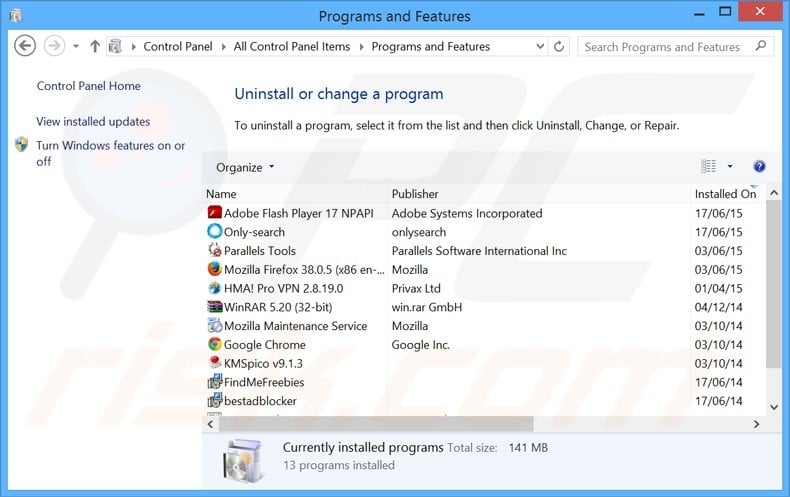The height and width of the screenshot is (497, 790).
Task: Select the HMA! Pro VPN icon
Action: tap(215, 287)
